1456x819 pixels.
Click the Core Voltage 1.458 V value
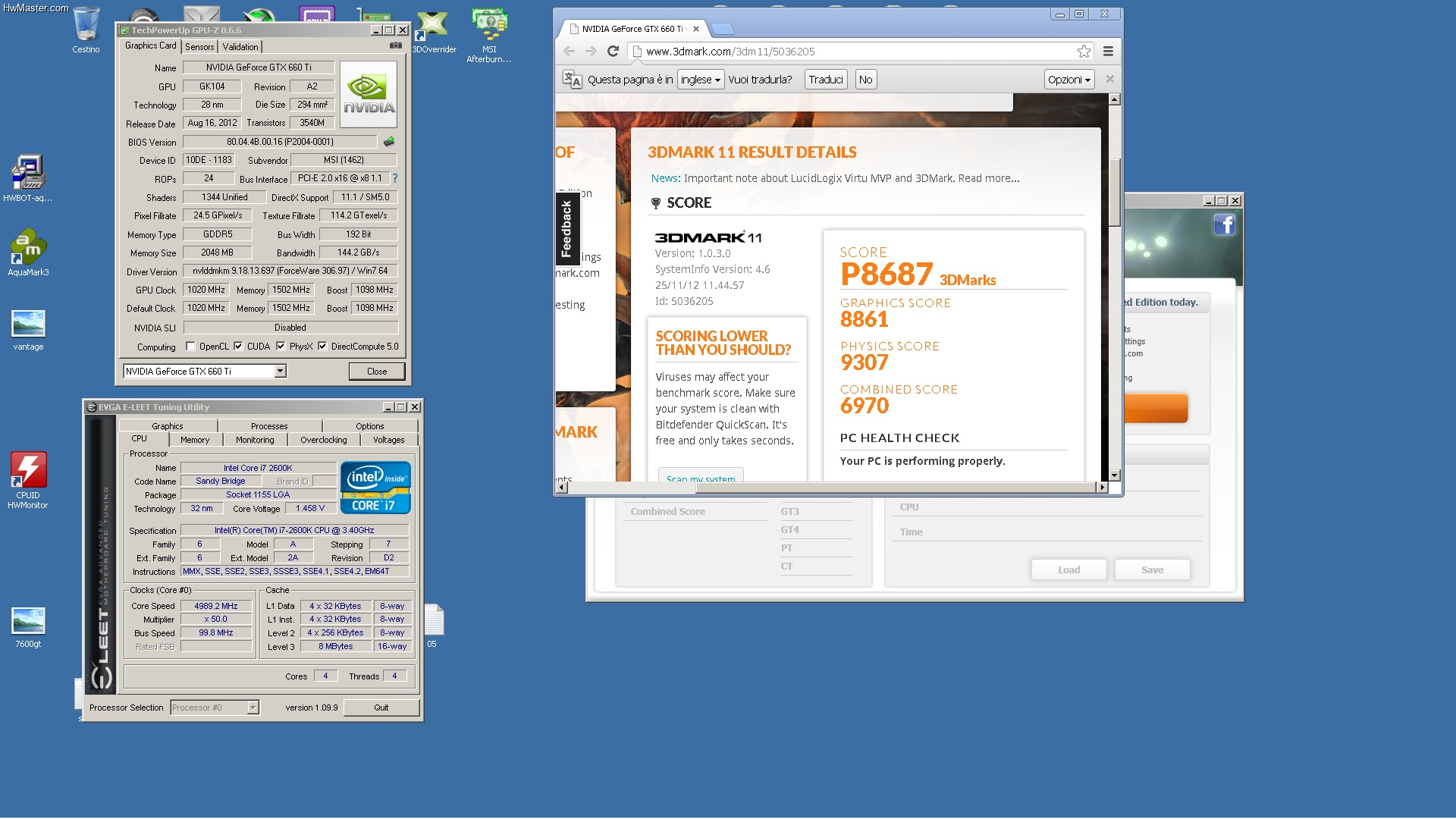click(310, 508)
